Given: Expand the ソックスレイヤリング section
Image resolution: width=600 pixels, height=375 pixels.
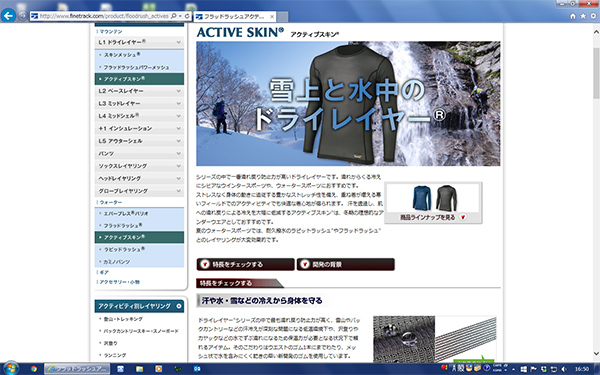Looking at the screenshot, I should tap(139, 166).
